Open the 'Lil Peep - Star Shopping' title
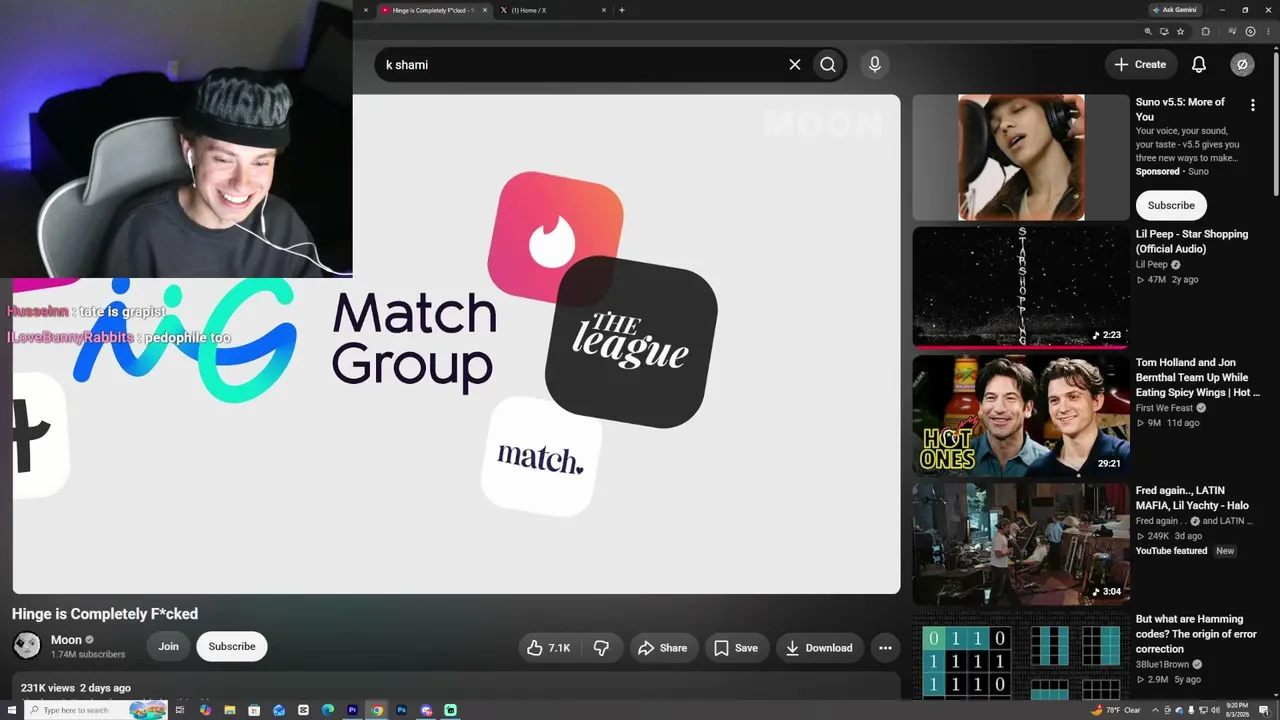The image size is (1280, 720). click(1192, 241)
